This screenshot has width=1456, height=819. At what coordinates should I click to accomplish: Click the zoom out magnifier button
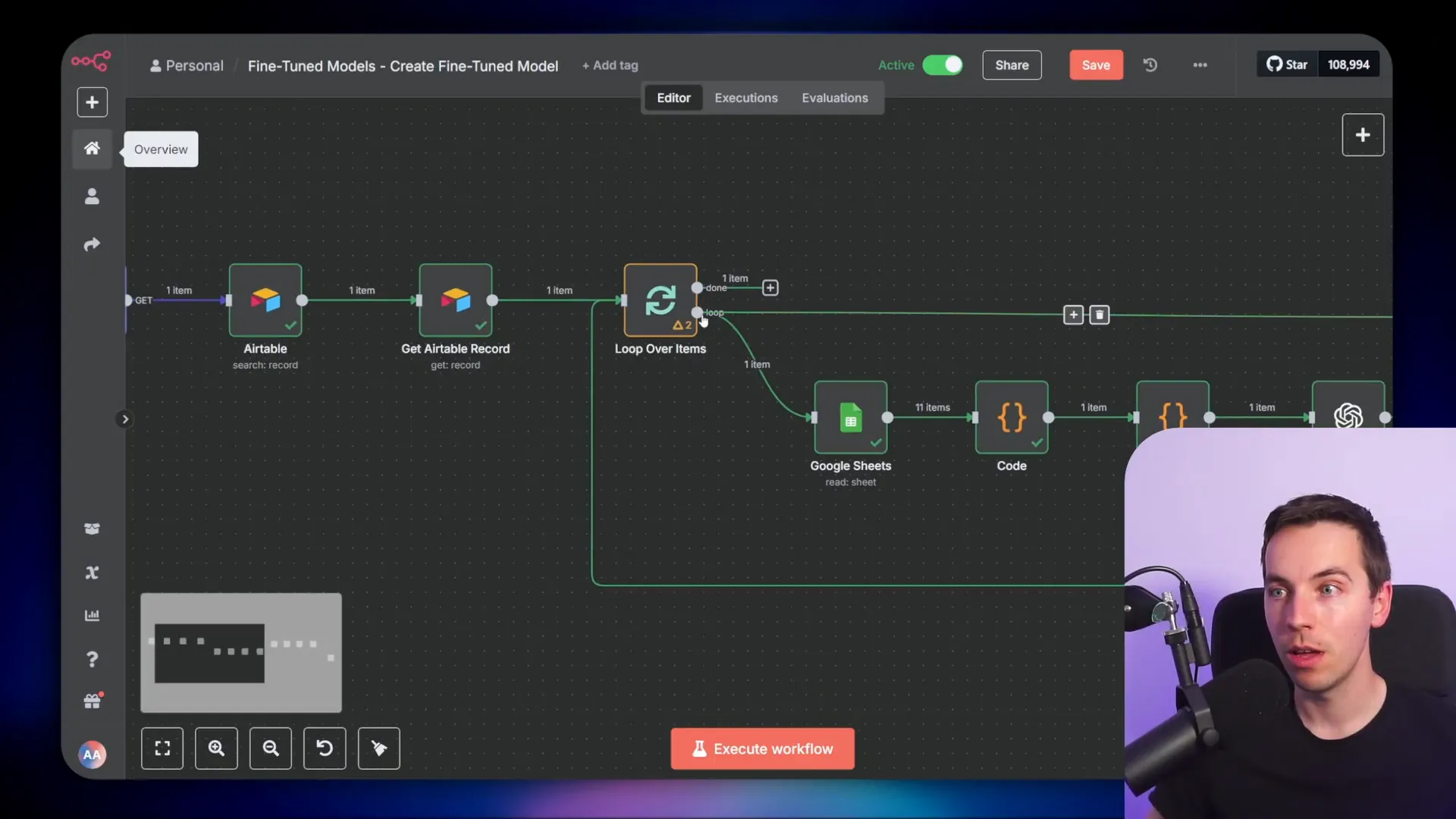pos(271,748)
